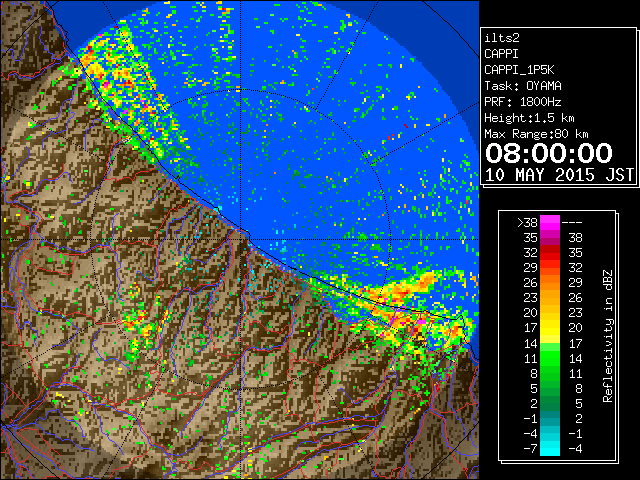Click the 'PRF: 1800Hz' info line
Screen dimensions: 640x480
523,102
